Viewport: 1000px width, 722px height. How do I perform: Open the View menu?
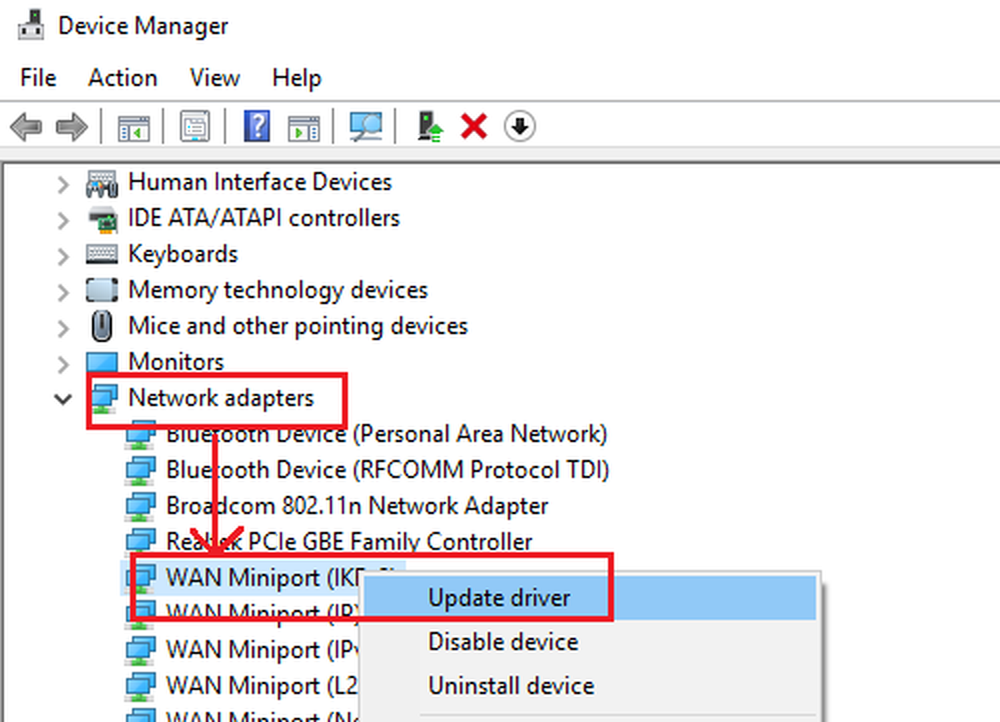pyautogui.click(x=215, y=78)
